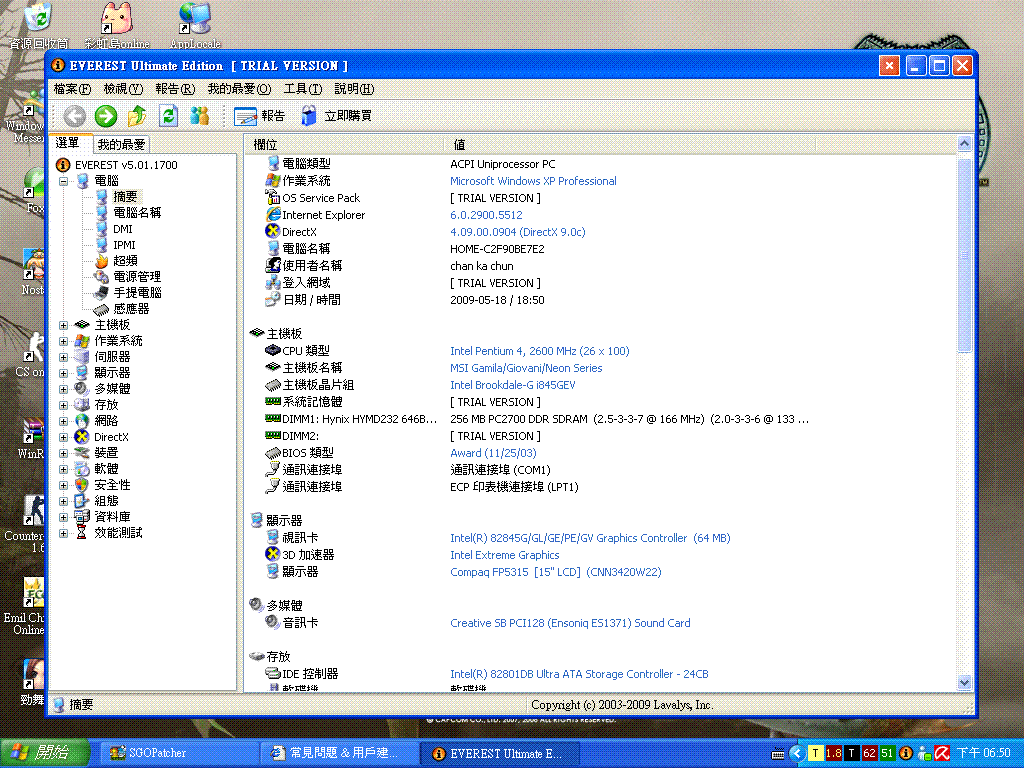Open the Microsoft Windows XP Professional link
The width and height of the screenshot is (1024, 768).
pos(533,181)
